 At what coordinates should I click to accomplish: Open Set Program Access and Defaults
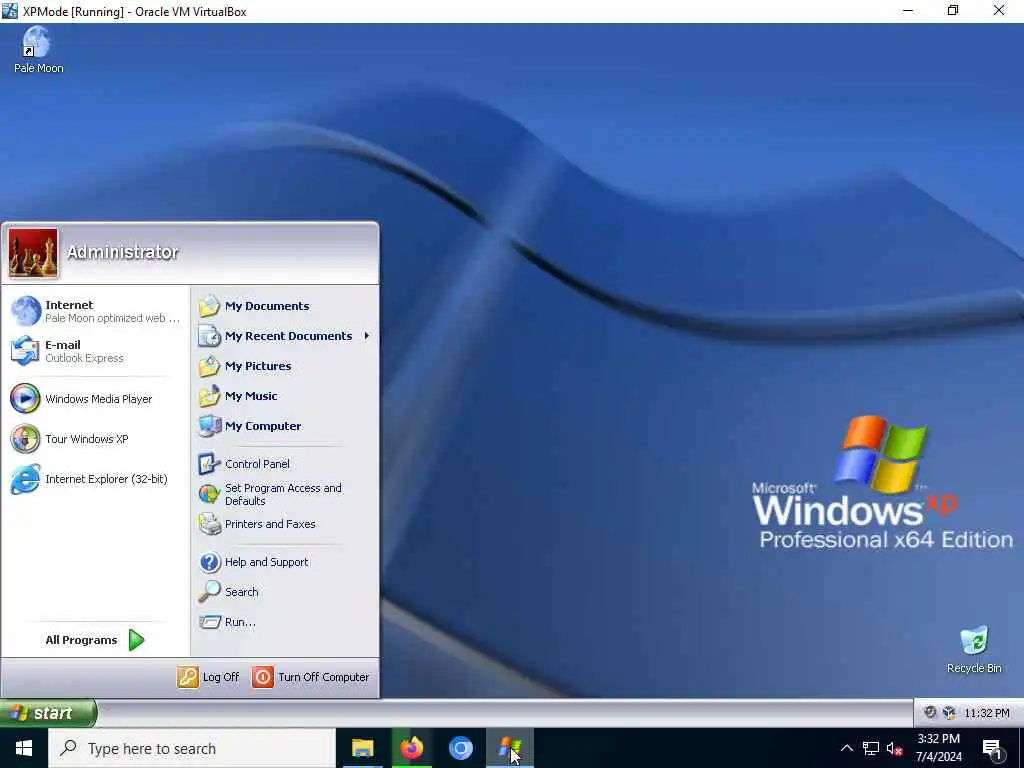[285, 494]
